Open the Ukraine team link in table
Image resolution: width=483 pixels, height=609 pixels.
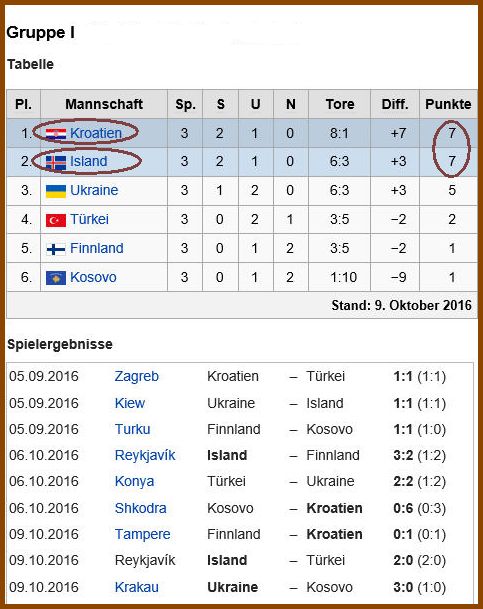click(x=94, y=190)
